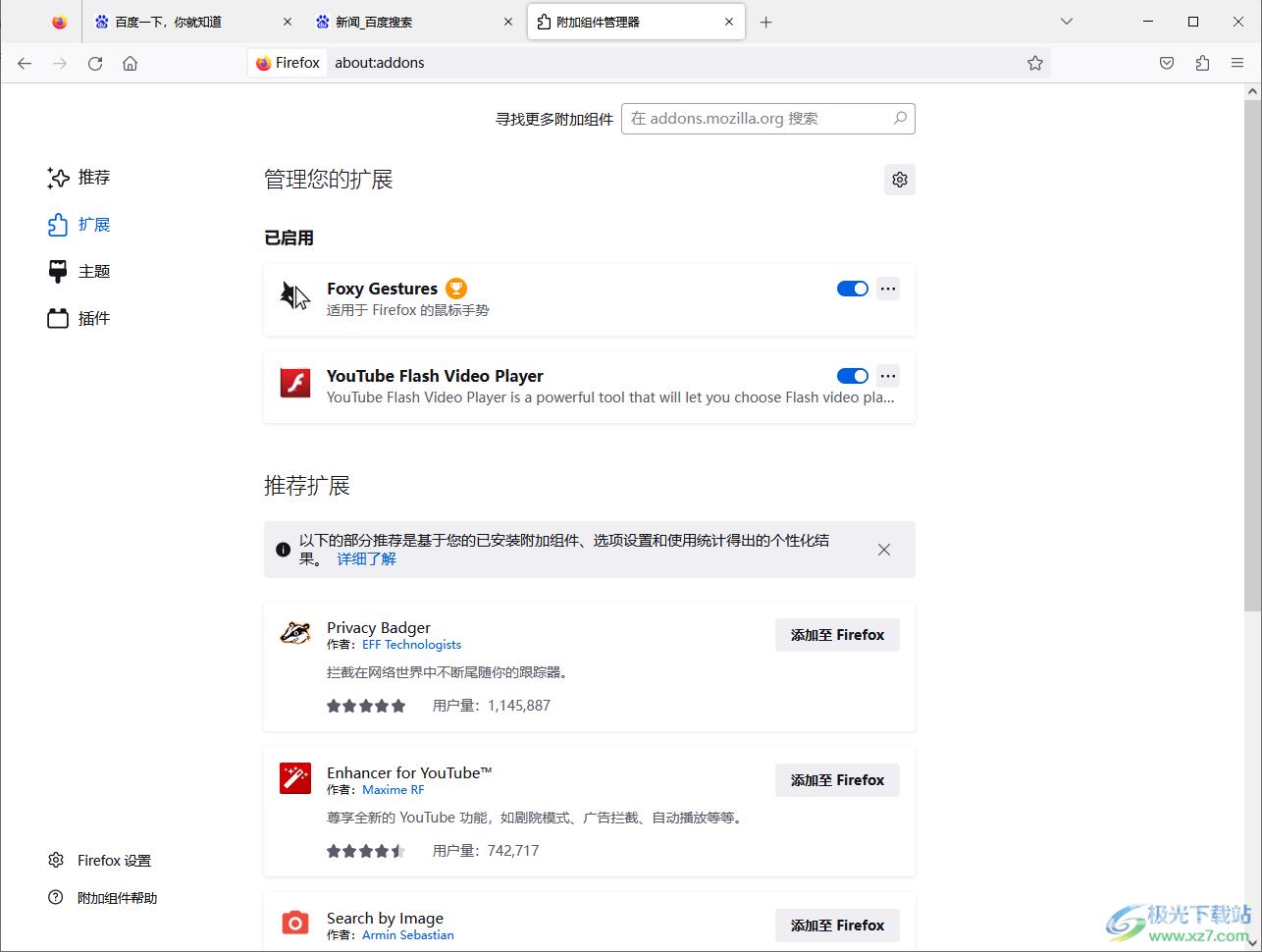Click the about:addons address bar
The width and height of the screenshot is (1262, 952).
tap(649, 63)
